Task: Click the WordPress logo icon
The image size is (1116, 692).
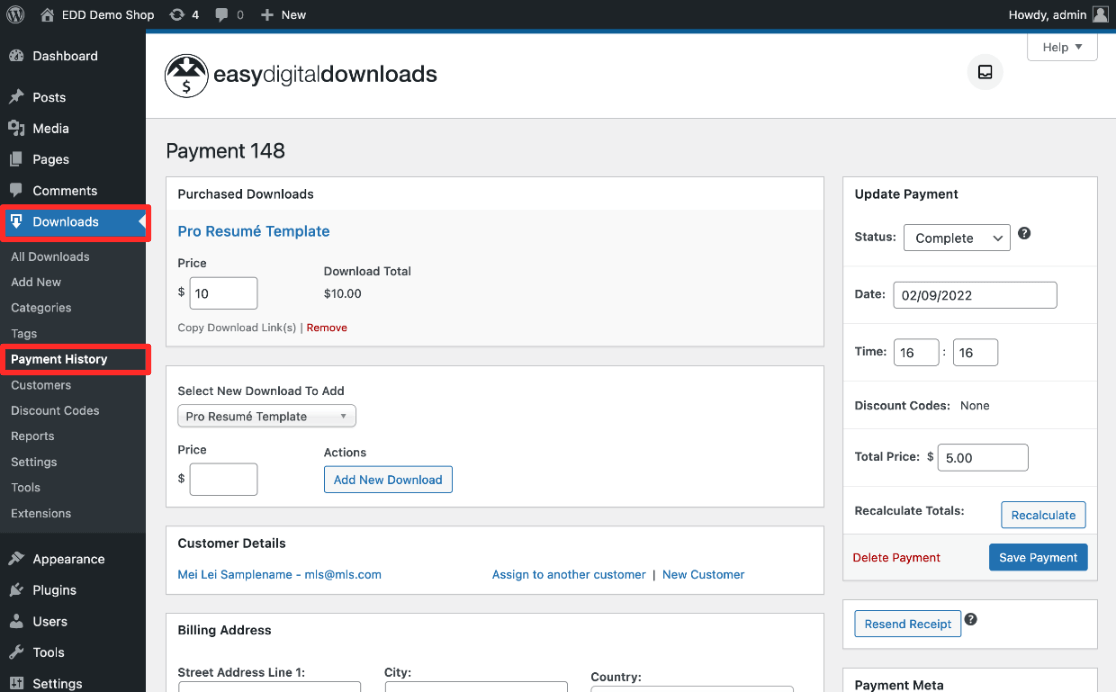Action: point(15,14)
